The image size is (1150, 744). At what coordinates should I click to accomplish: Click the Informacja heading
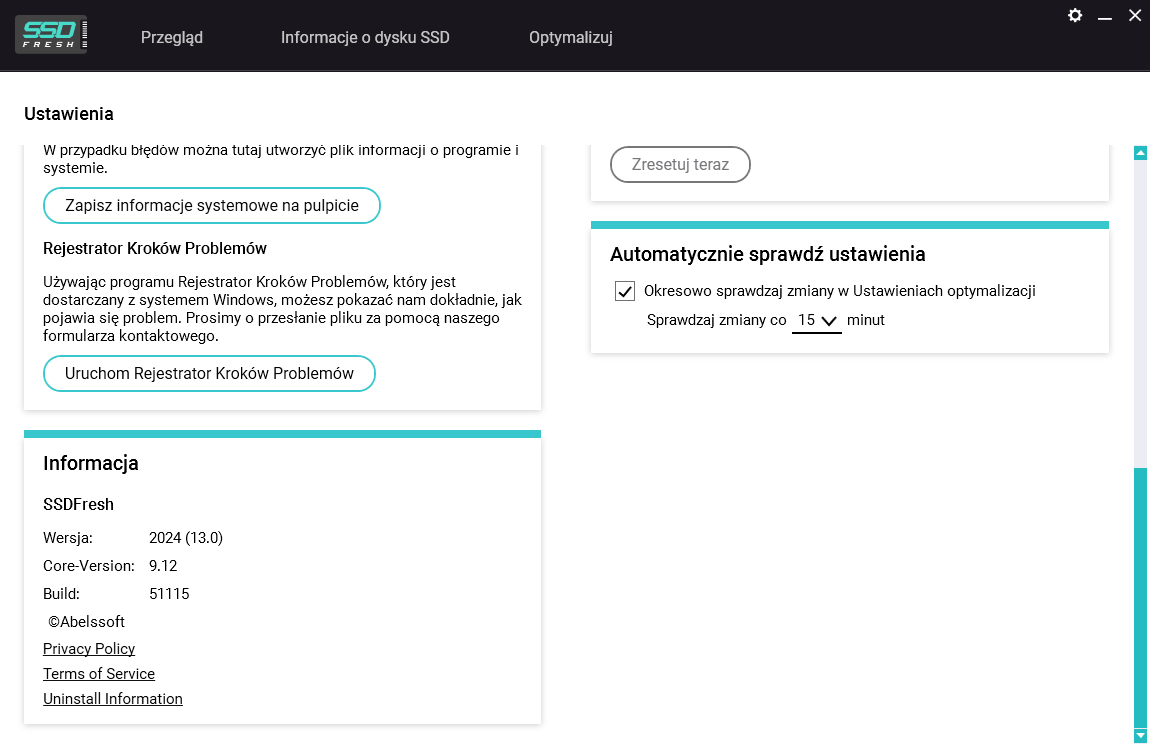point(91,463)
